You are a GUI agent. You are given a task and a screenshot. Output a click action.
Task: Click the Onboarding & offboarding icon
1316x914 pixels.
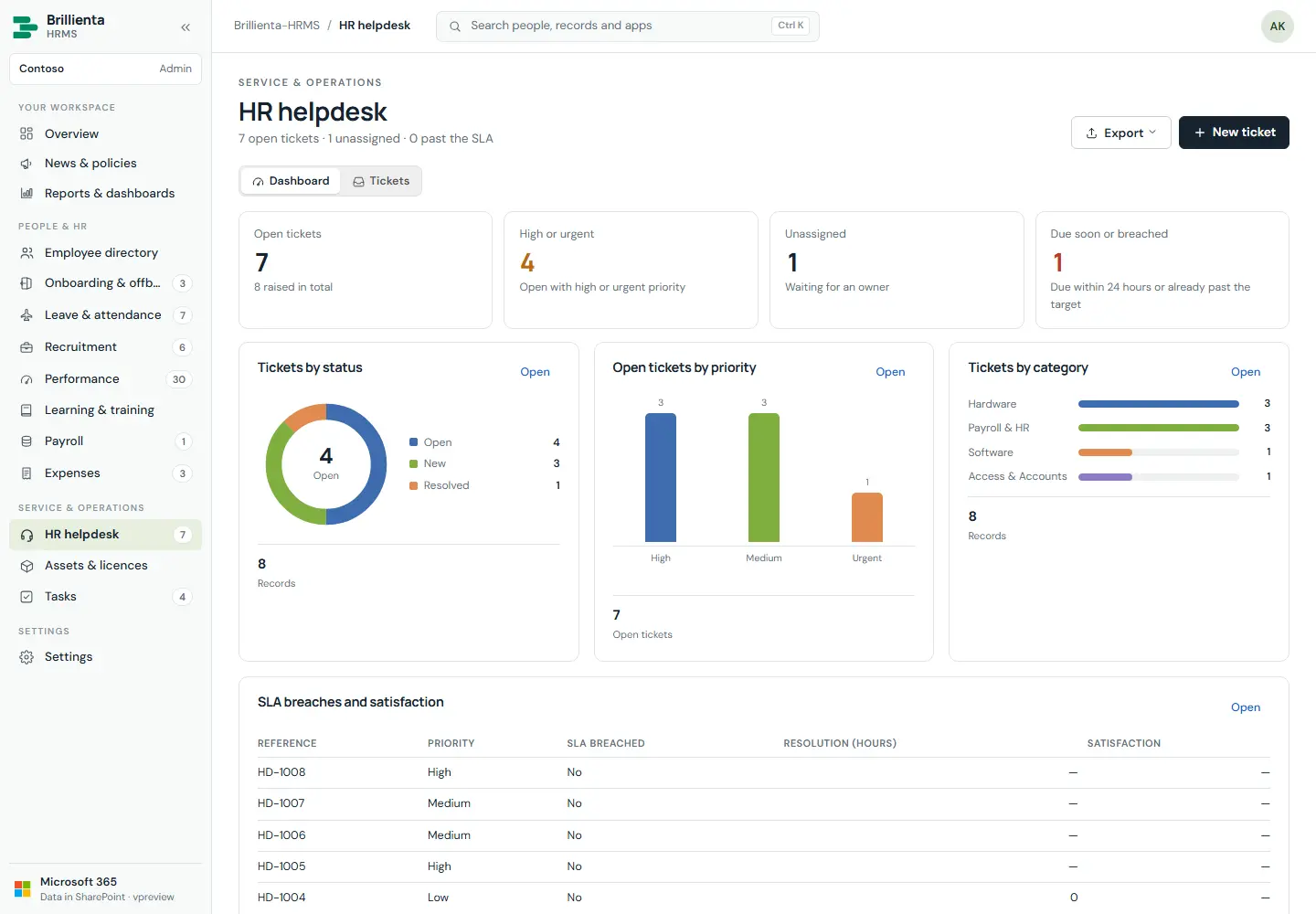pos(27,283)
